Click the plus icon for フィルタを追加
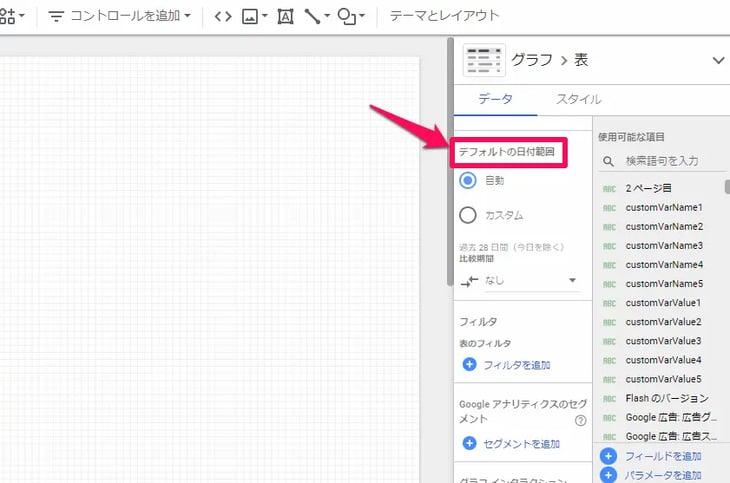The width and height of the screenshot is (730, 483). 469,365
